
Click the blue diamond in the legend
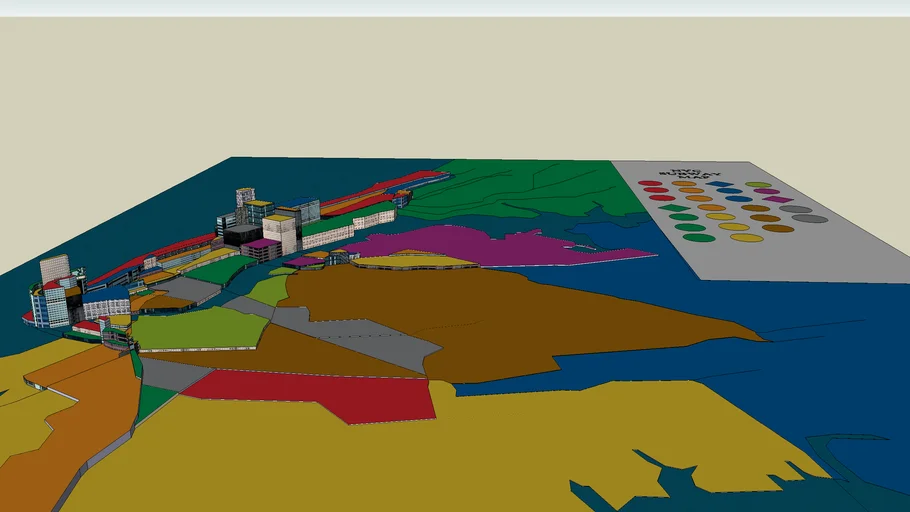[719, 184]
